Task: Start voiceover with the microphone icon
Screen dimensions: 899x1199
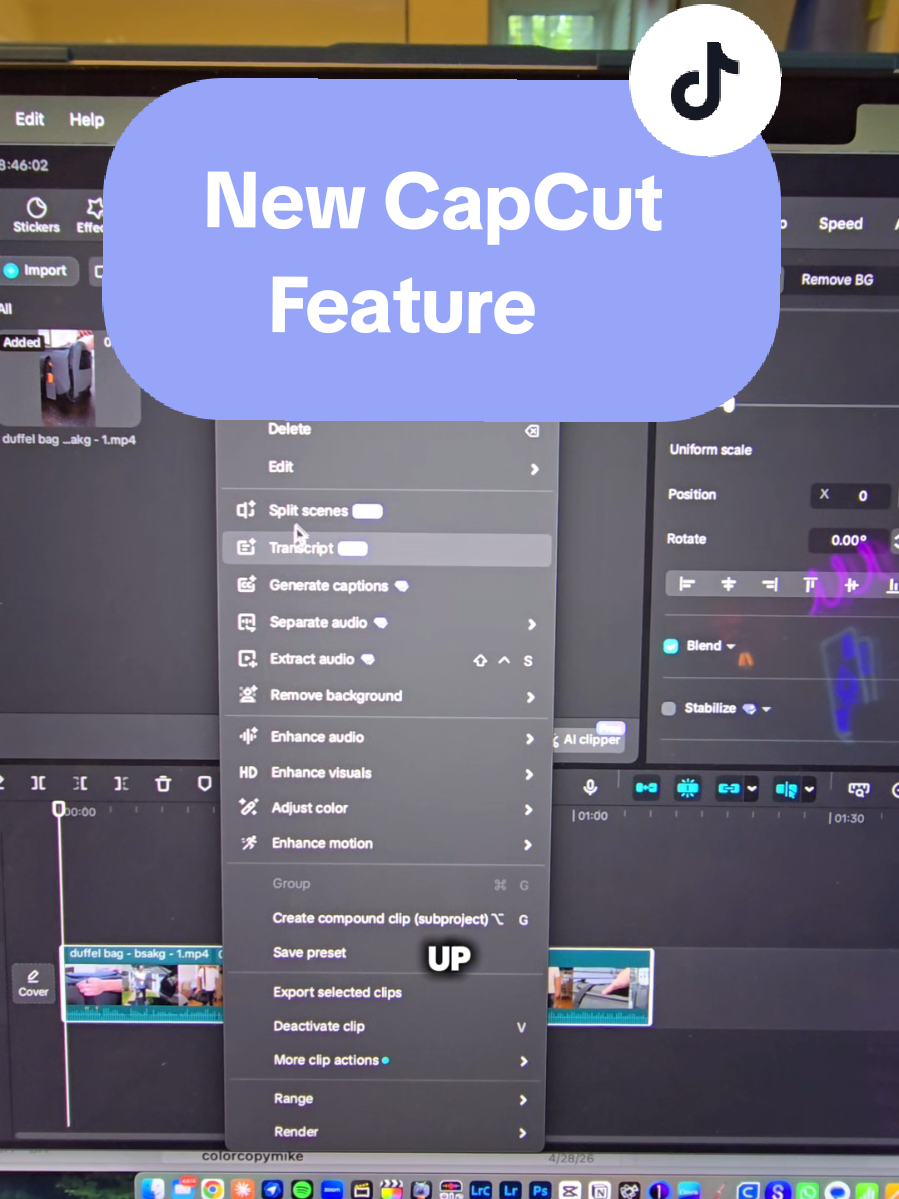Action: coord(589,787)
